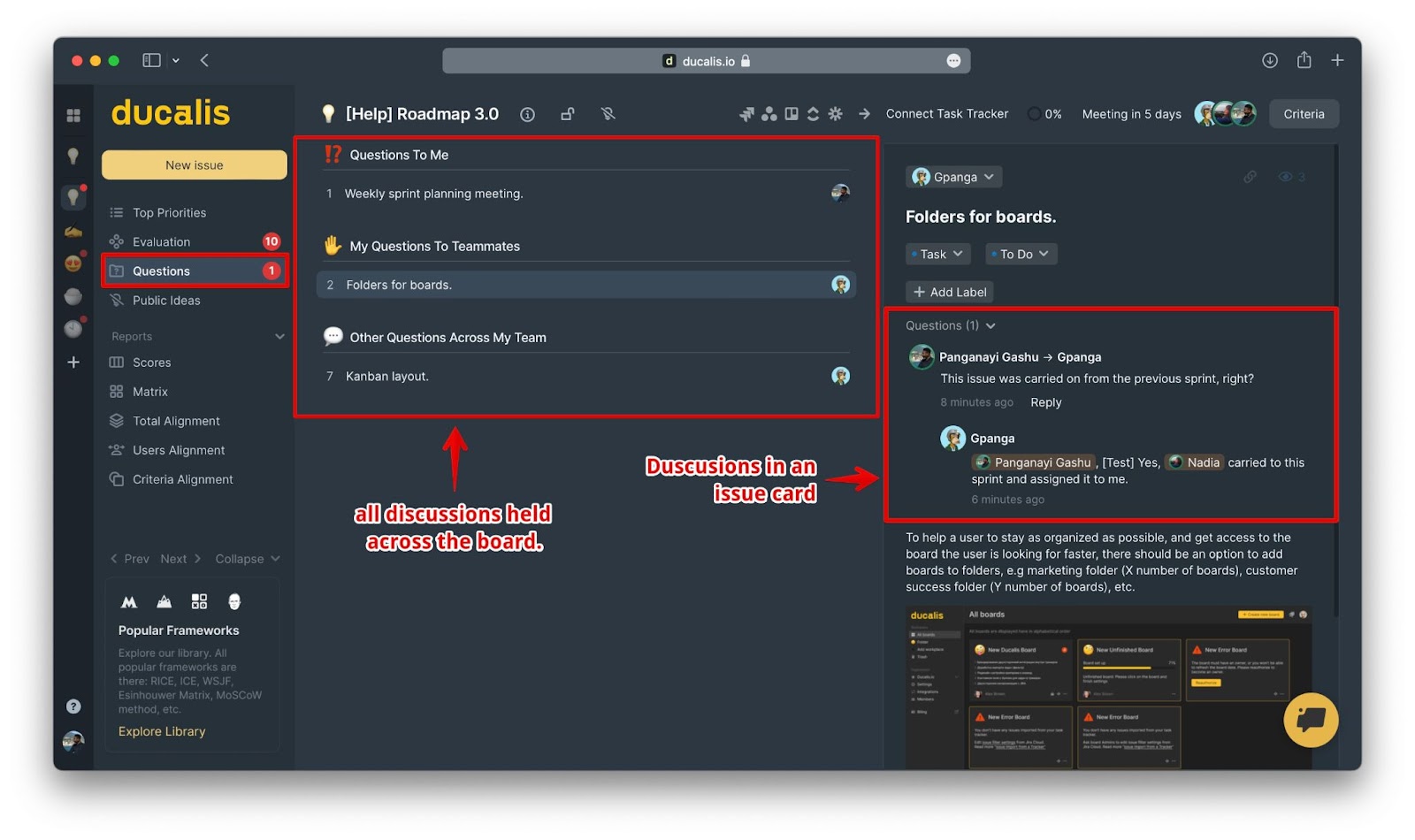
Task: Click the 0% progress indicator
Action: pyautogui.click(x=1044, y=114)
